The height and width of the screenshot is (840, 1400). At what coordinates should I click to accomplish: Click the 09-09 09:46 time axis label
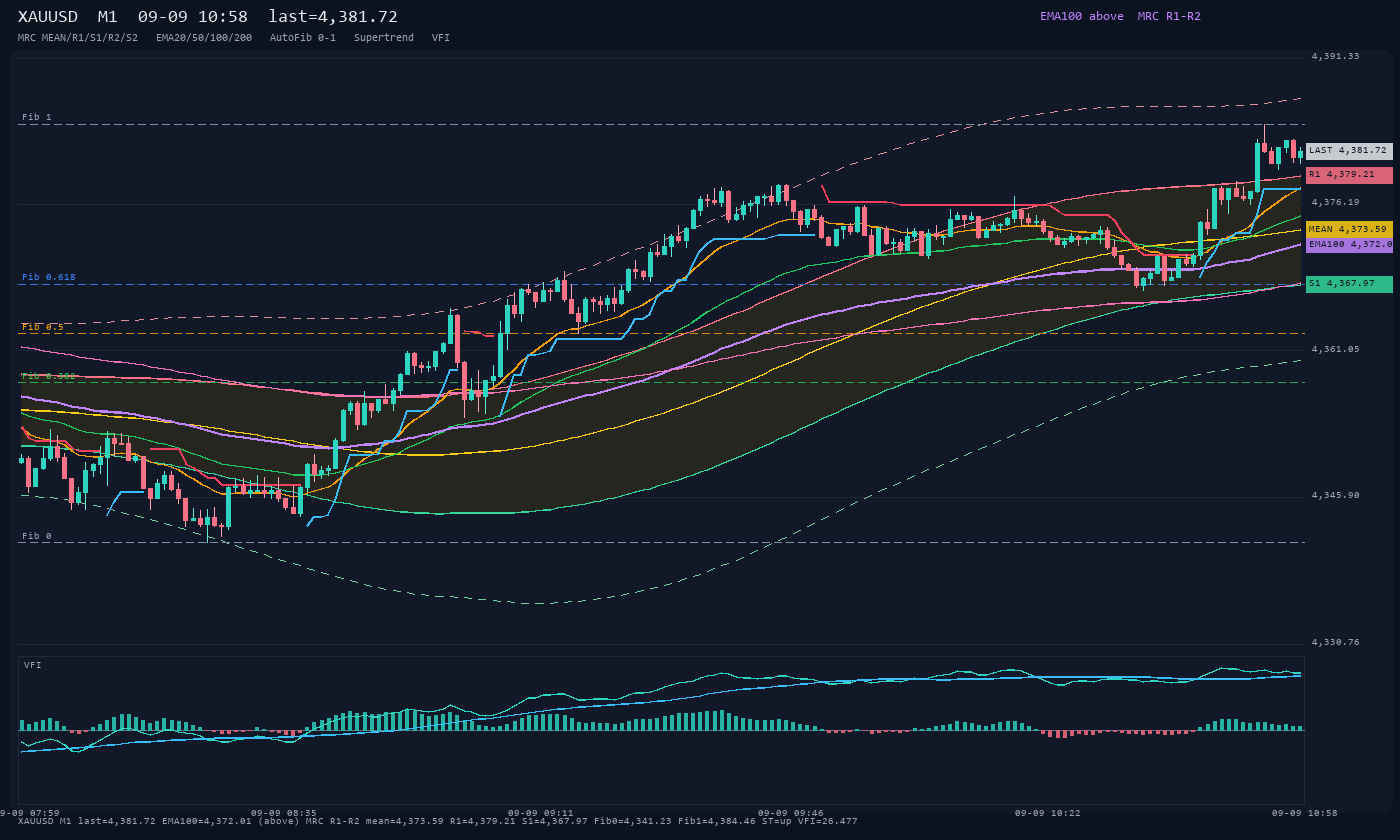[790, 813]
